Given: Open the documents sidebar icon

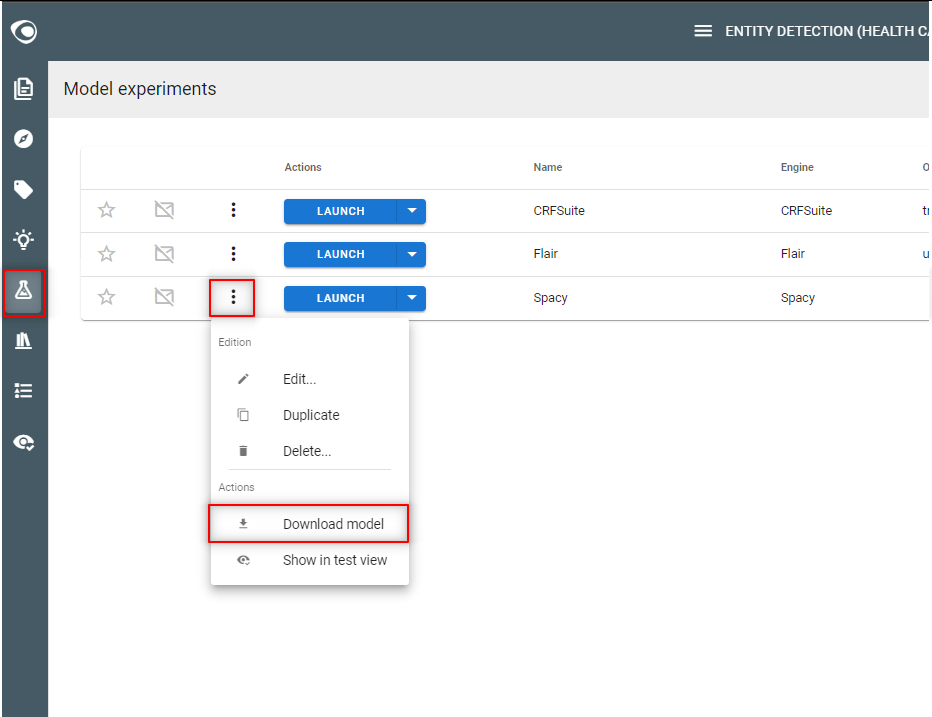Looking at the screenshot, I should click(x=24, y=89).
